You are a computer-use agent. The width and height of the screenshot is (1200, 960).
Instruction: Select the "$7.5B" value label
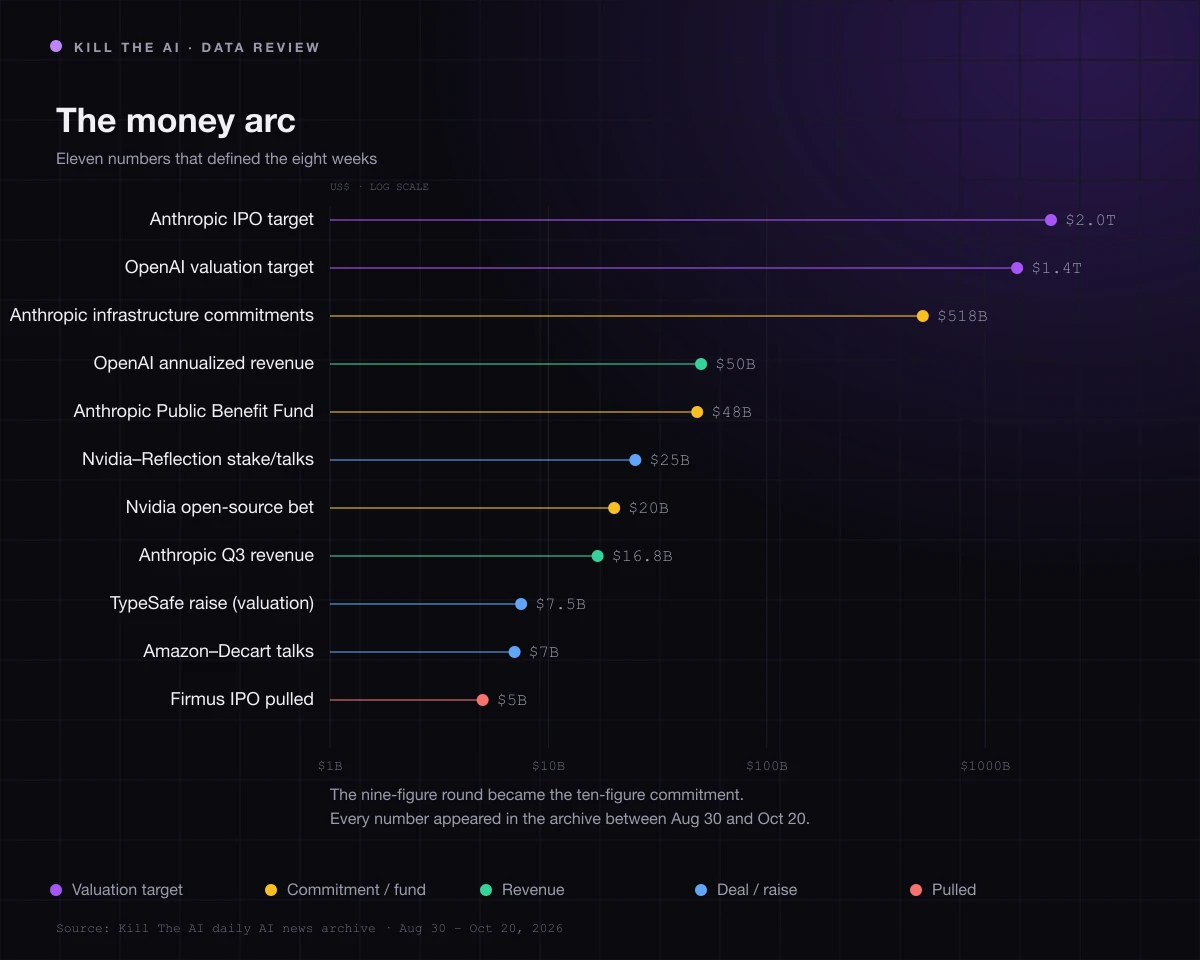point(560,604)
